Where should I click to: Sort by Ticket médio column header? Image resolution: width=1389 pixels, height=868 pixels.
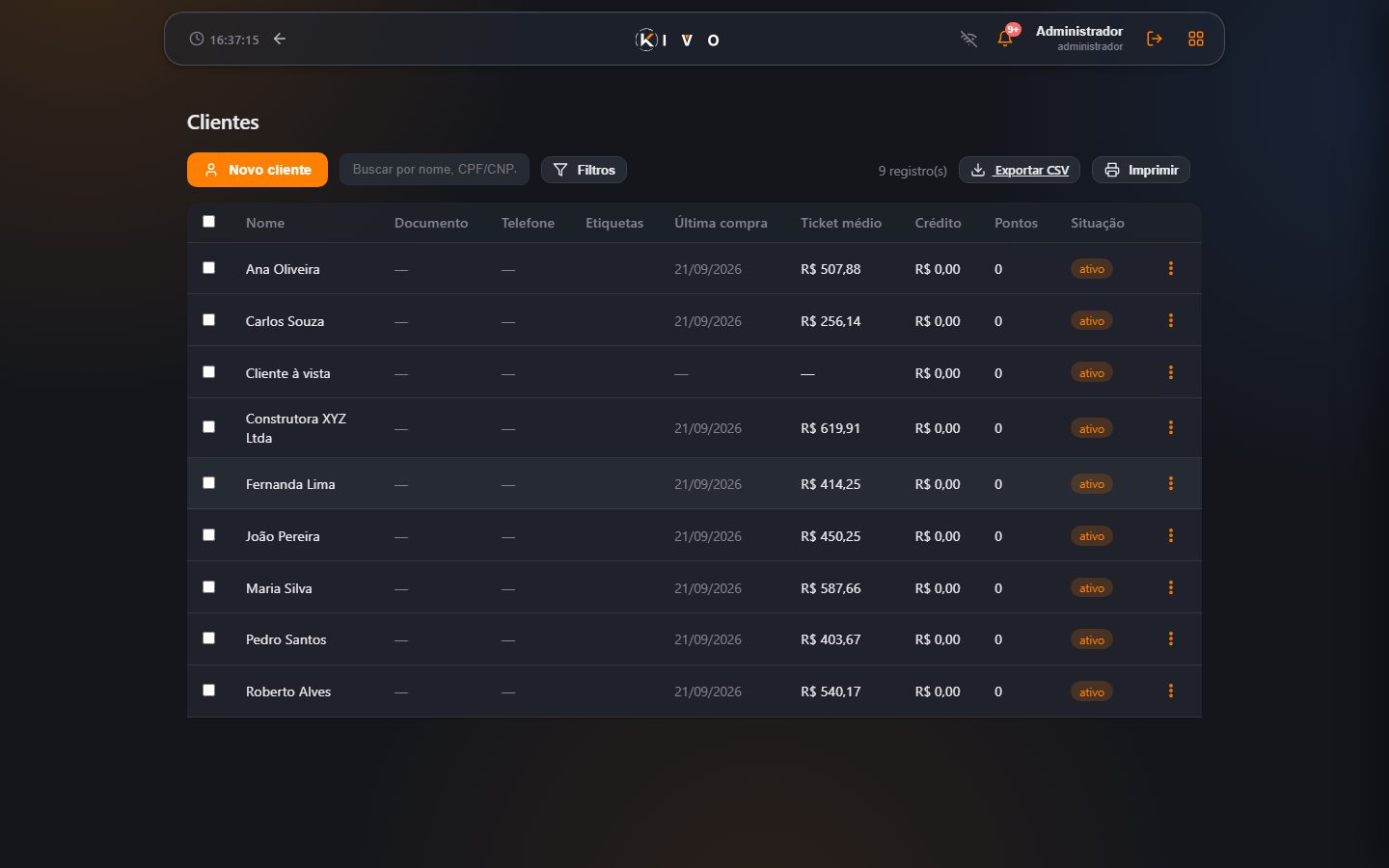(841, 223)
